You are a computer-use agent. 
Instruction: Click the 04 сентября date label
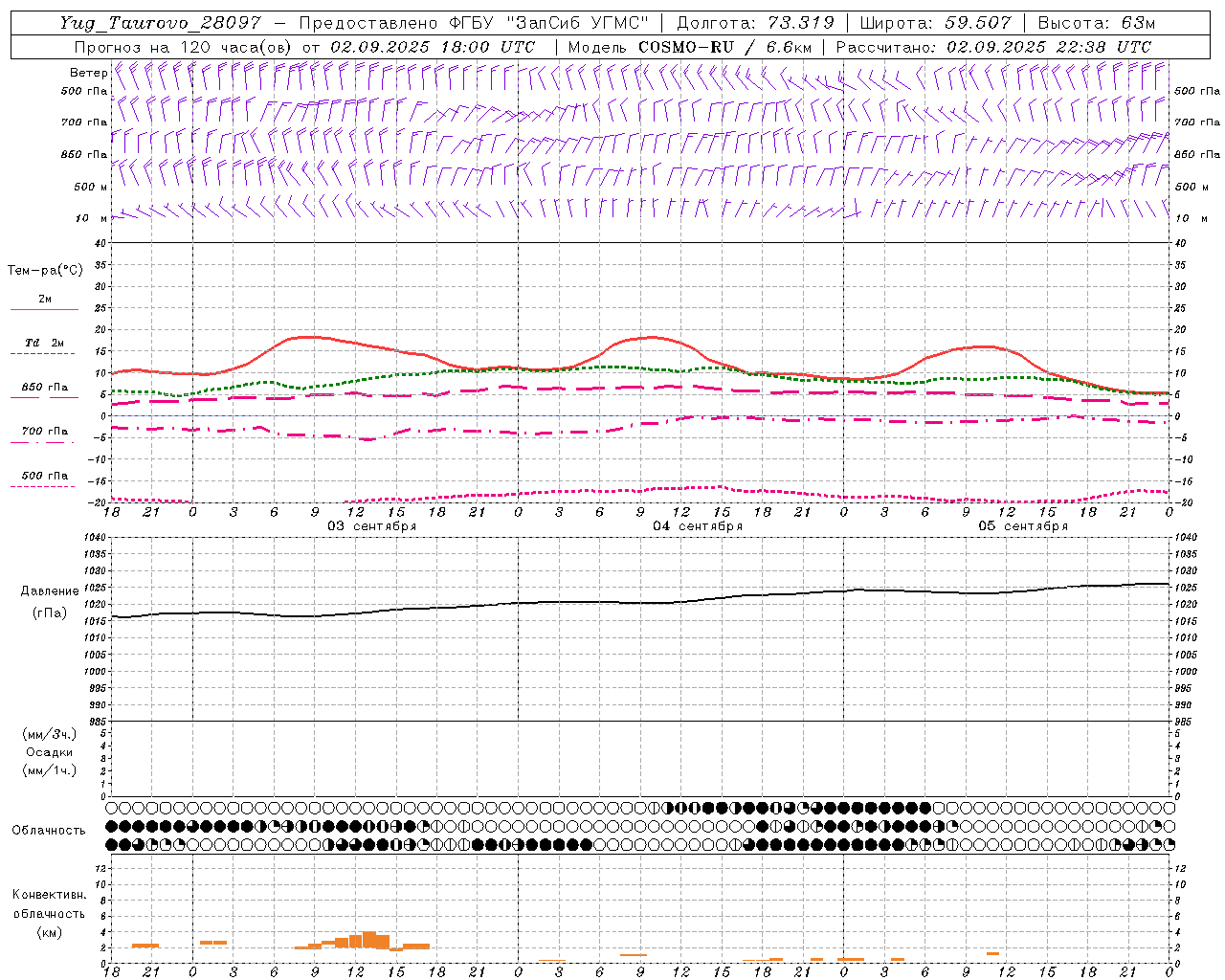pos(698,526)
